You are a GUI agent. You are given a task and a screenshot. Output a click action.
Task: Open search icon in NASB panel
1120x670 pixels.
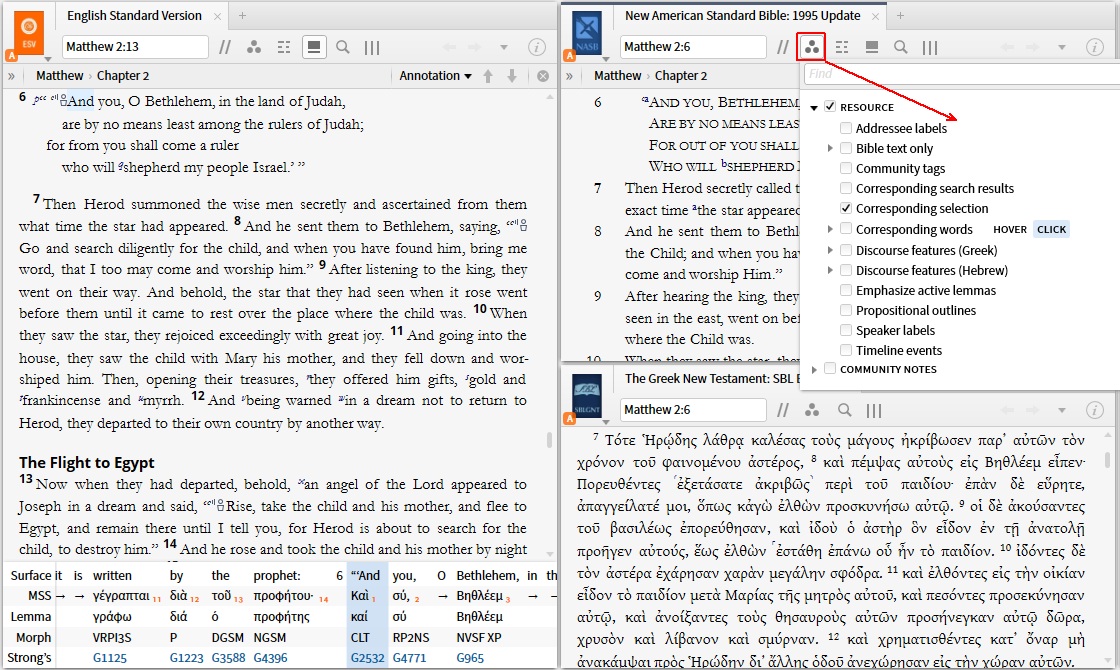click(x=901, y=47)
